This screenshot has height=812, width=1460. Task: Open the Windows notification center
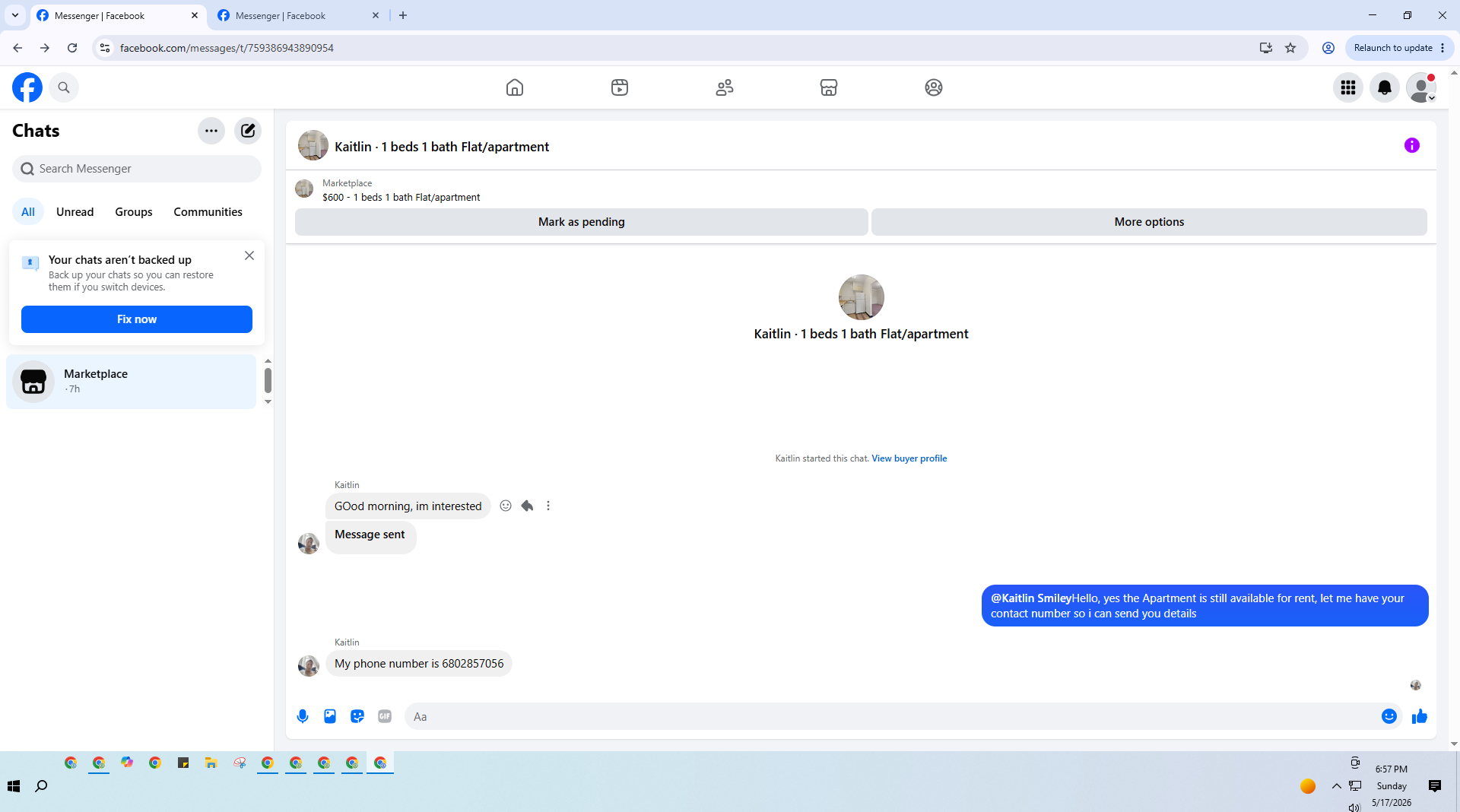[1435, 786]
